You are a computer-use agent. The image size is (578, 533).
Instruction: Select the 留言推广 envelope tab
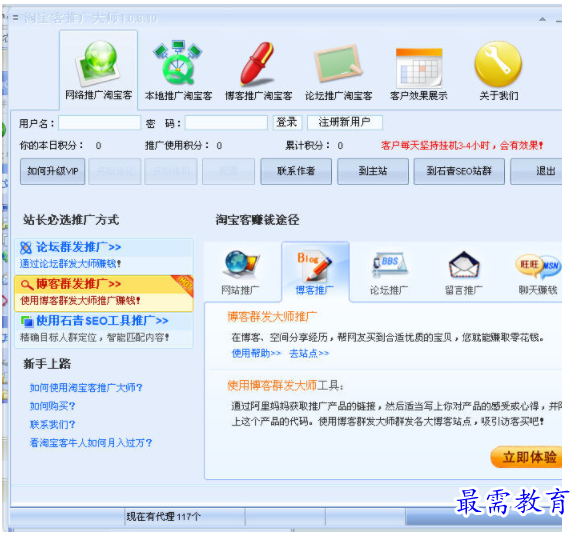click(x=464, y=272)
